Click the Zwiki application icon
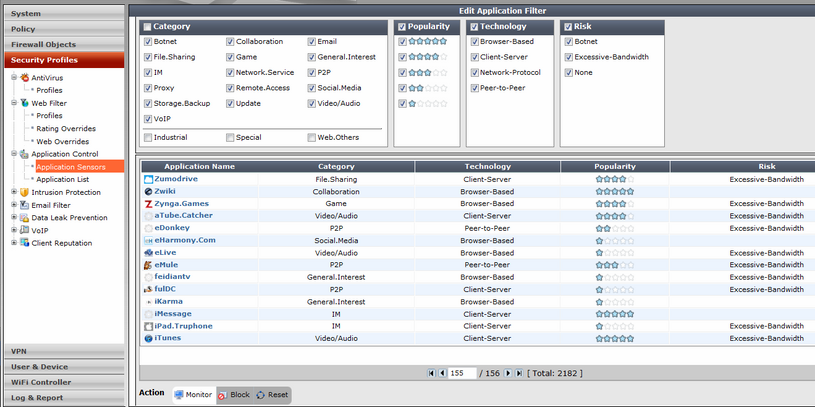Screen dimensions: 815x407 [149, 192]
